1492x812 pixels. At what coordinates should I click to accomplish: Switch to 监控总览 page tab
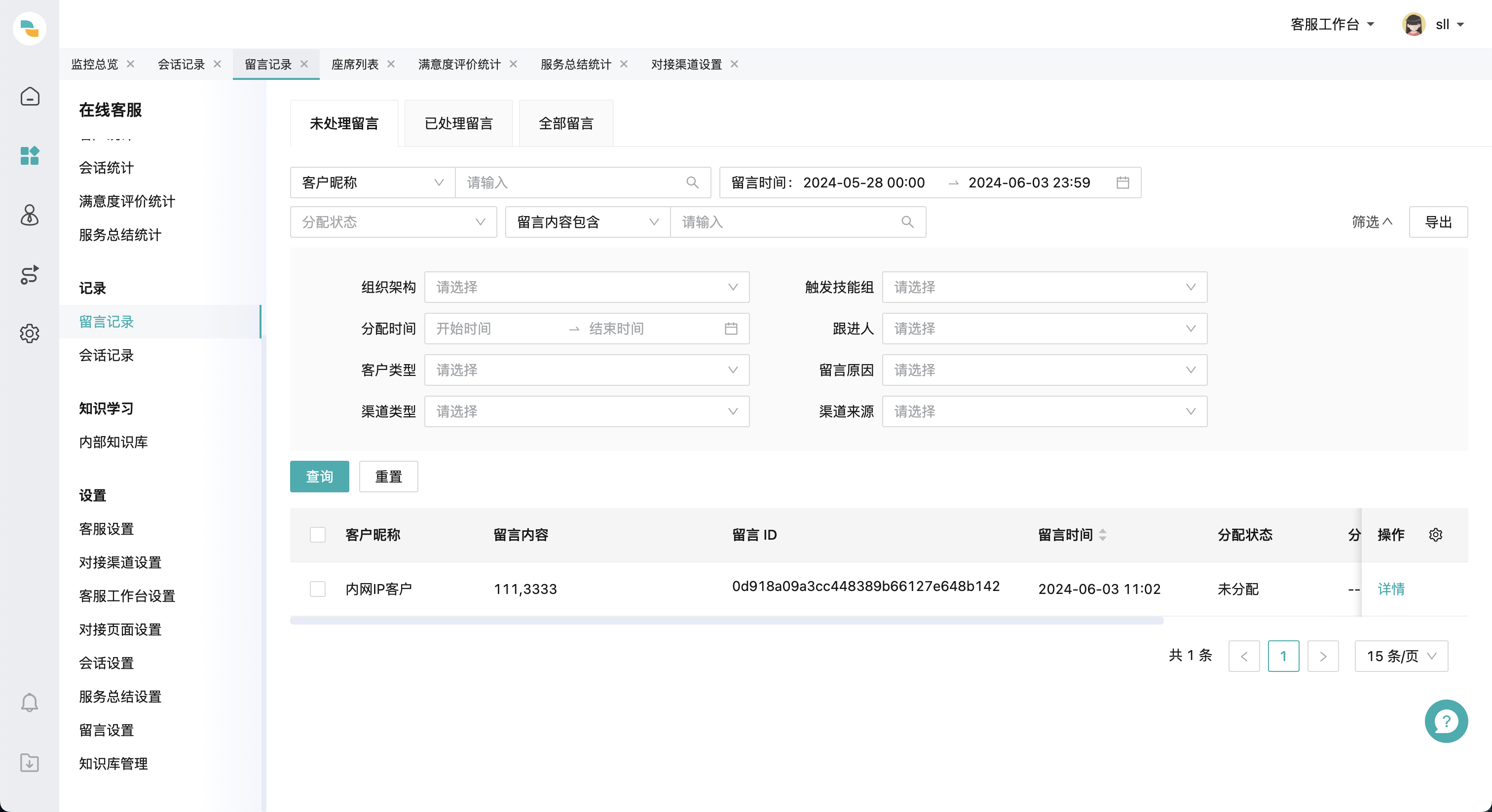[x=94, y=64]
